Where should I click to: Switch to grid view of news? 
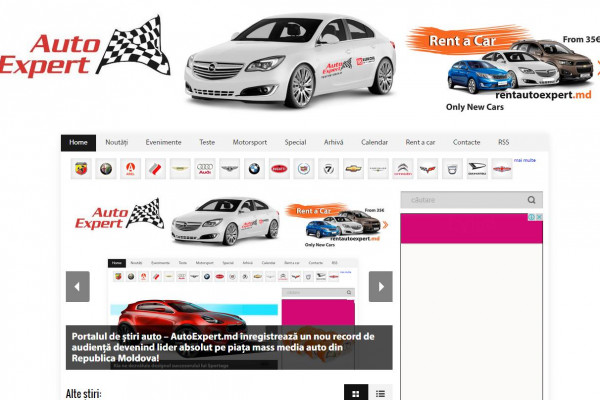[356, 393]
